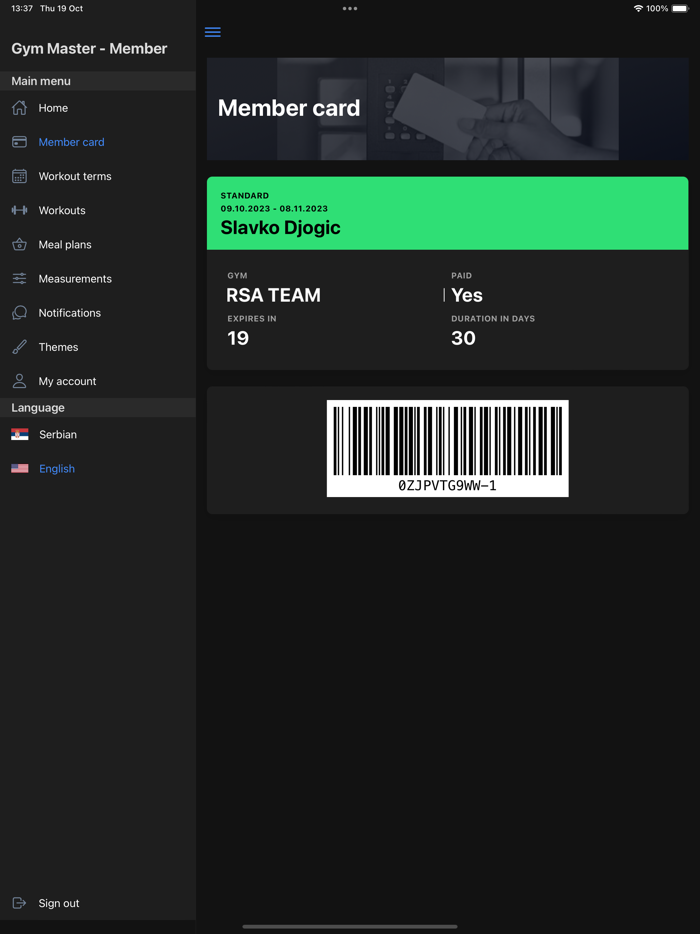
Task: Click the Sign out label
Action: click(x=59, y=903)
